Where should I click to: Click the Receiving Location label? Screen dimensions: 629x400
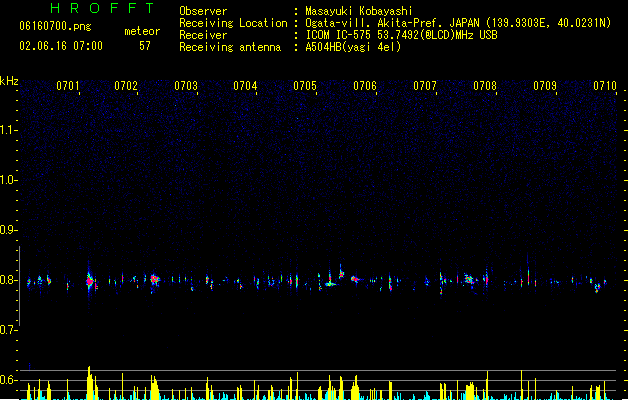(x=233, y=23)
